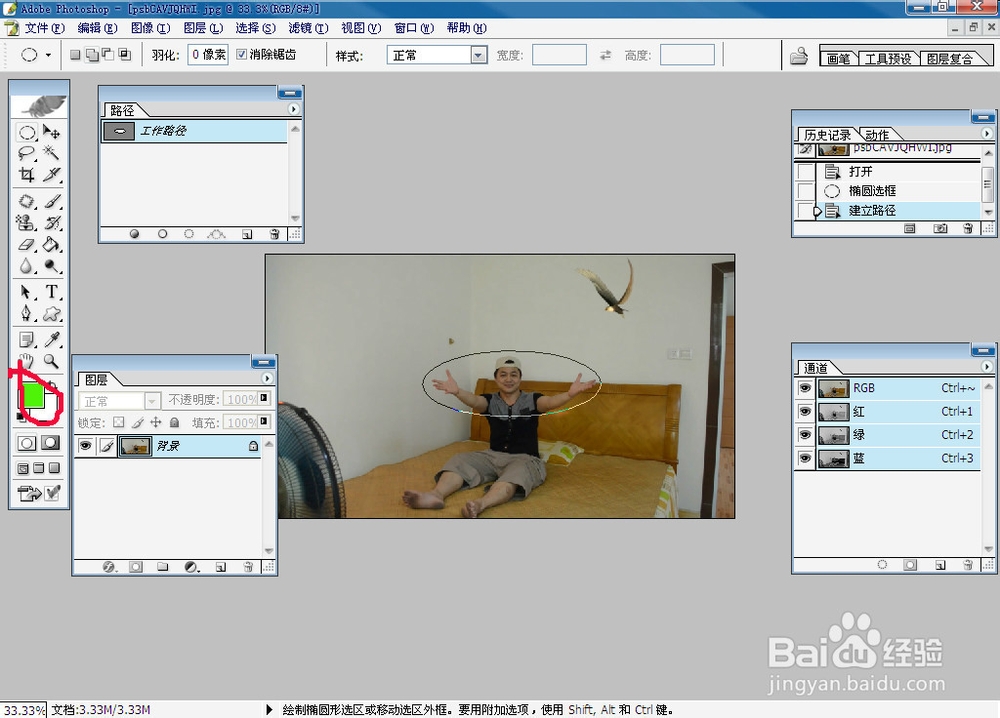
Task: Select the Eraser tool
Action: click(x=27, y=244)
